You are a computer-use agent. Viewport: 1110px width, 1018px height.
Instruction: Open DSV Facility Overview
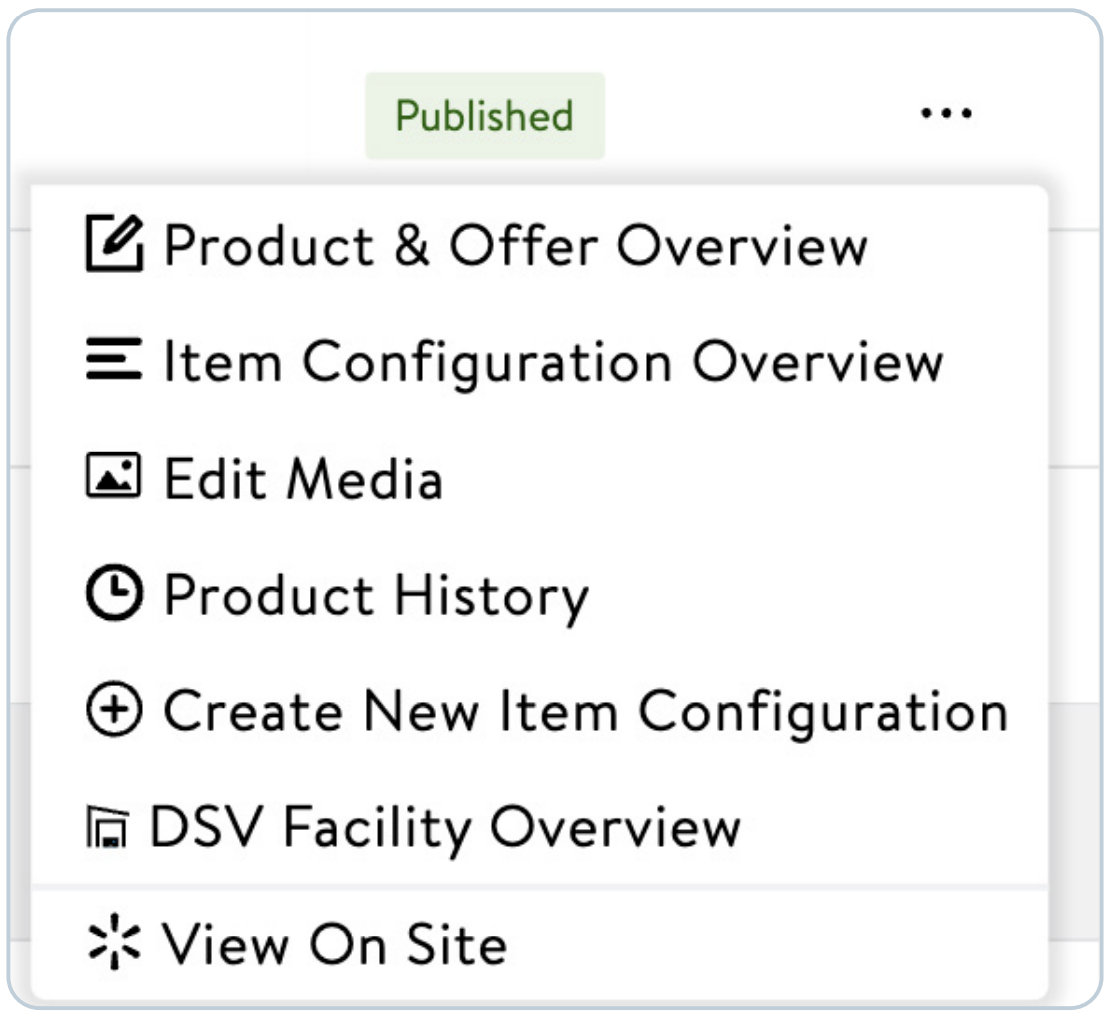[x=445, y=828]
